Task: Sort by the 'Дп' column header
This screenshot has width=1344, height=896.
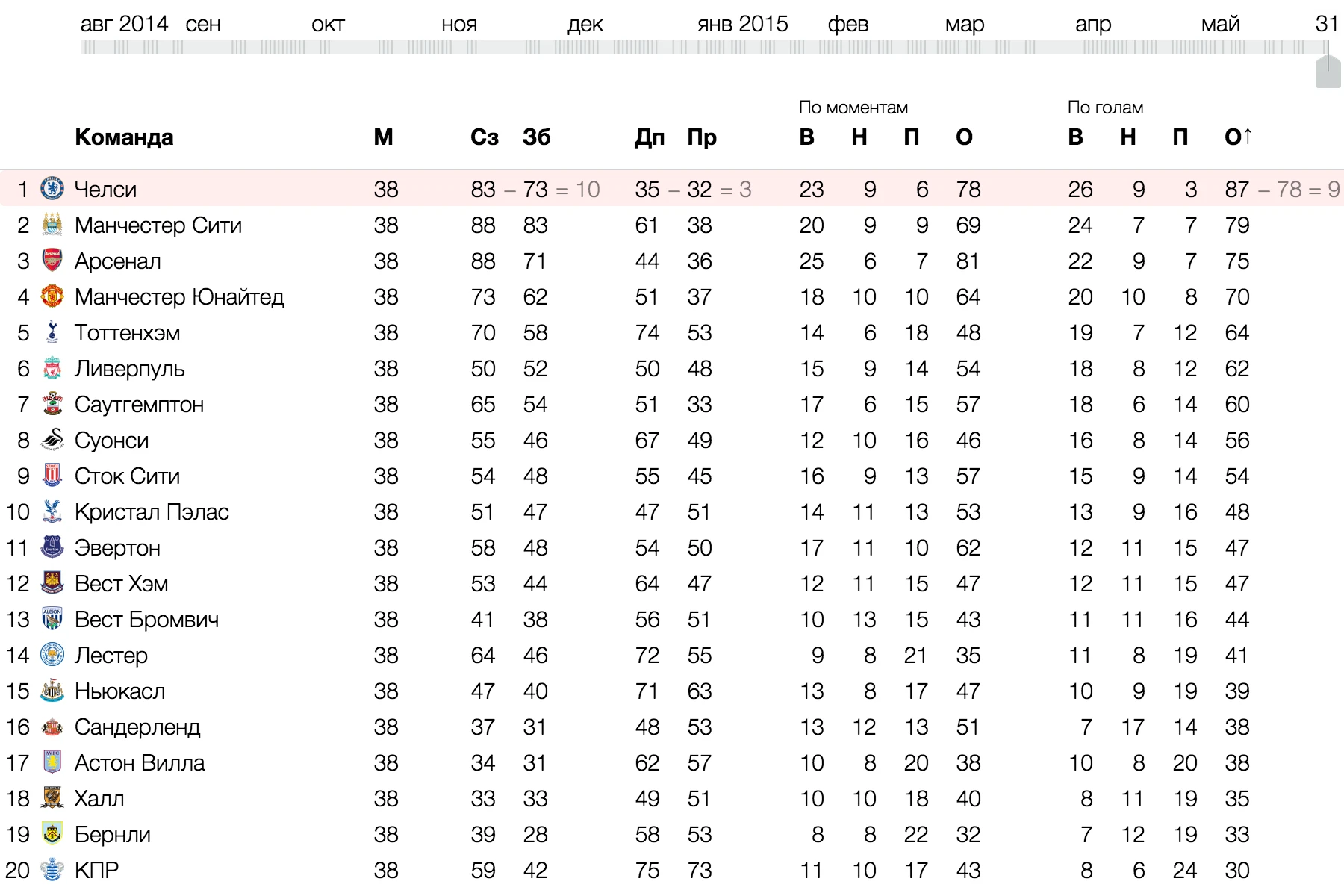Action: [650, 137]
